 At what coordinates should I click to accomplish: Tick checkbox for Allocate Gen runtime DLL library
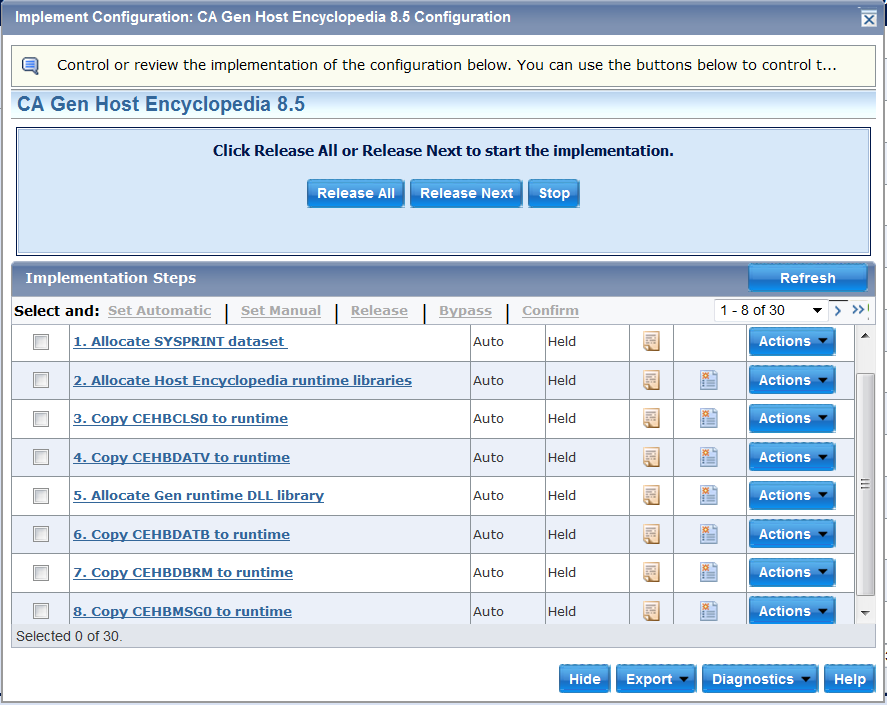click(41, 496)
